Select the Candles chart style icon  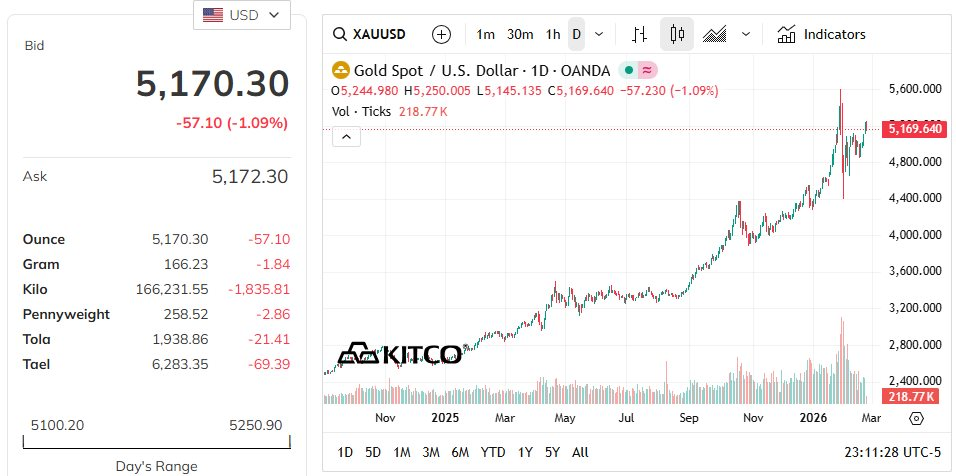[677, 34]
